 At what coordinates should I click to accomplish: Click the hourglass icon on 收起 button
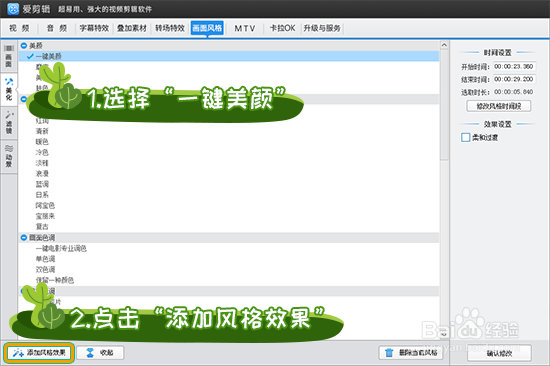point(90,353)
